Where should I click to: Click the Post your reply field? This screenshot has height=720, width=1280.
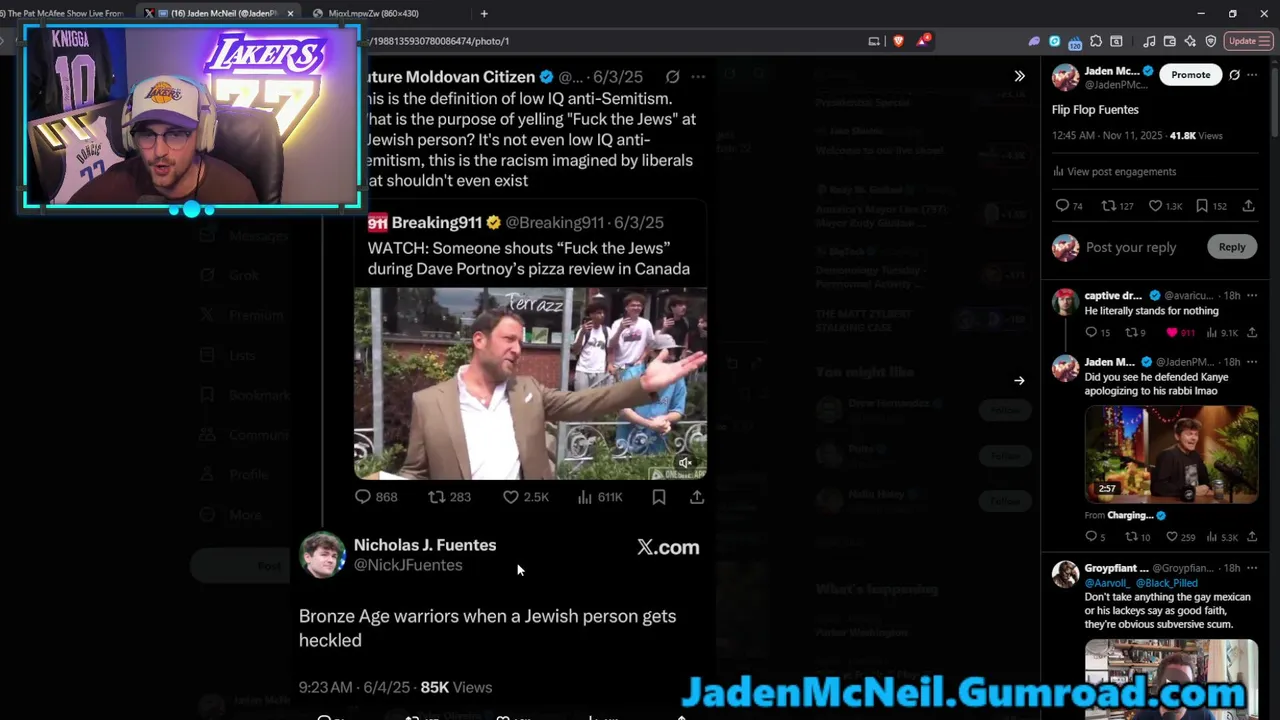pos(1131,247)
